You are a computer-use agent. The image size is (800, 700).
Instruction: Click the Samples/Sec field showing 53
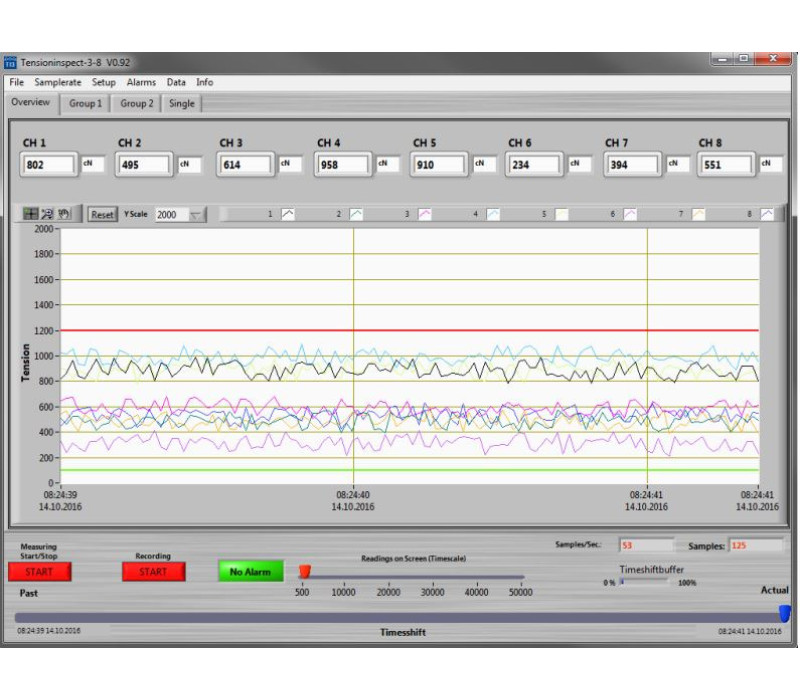(646, 545)
